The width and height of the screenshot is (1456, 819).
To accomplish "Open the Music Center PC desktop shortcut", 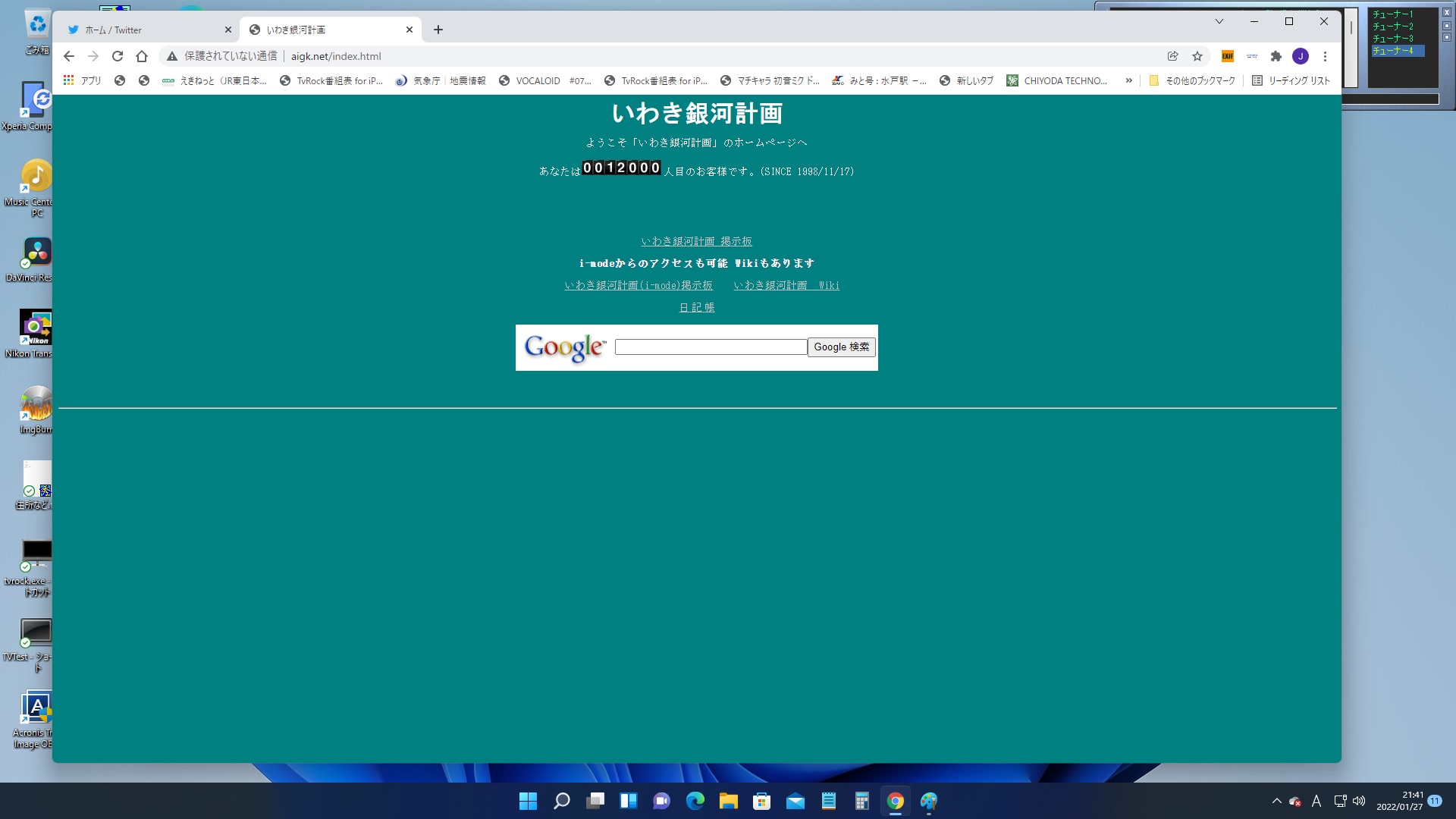I will pyautogui.click(x=30, y=188).
